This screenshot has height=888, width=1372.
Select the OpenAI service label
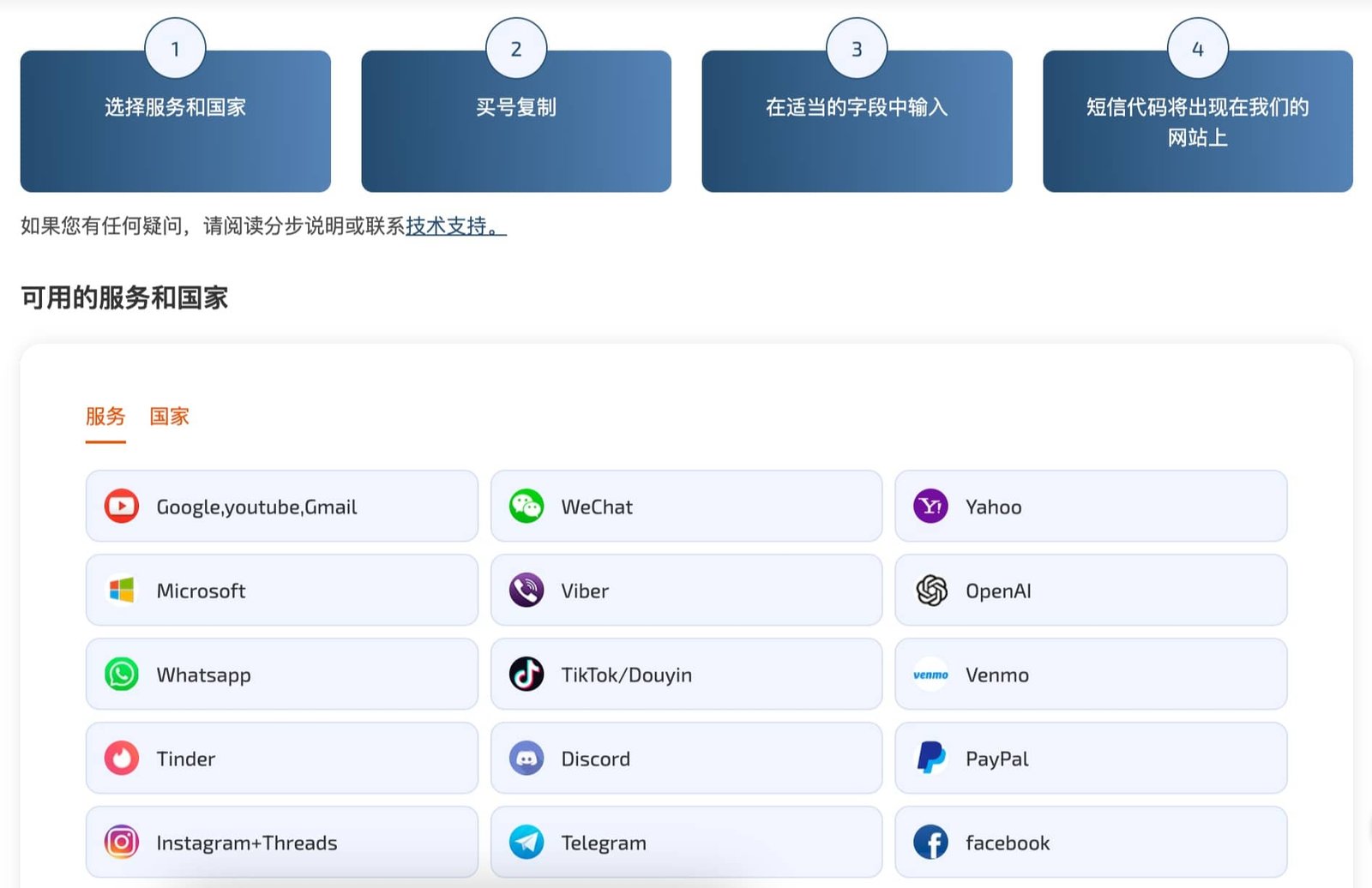click(998, 591)
